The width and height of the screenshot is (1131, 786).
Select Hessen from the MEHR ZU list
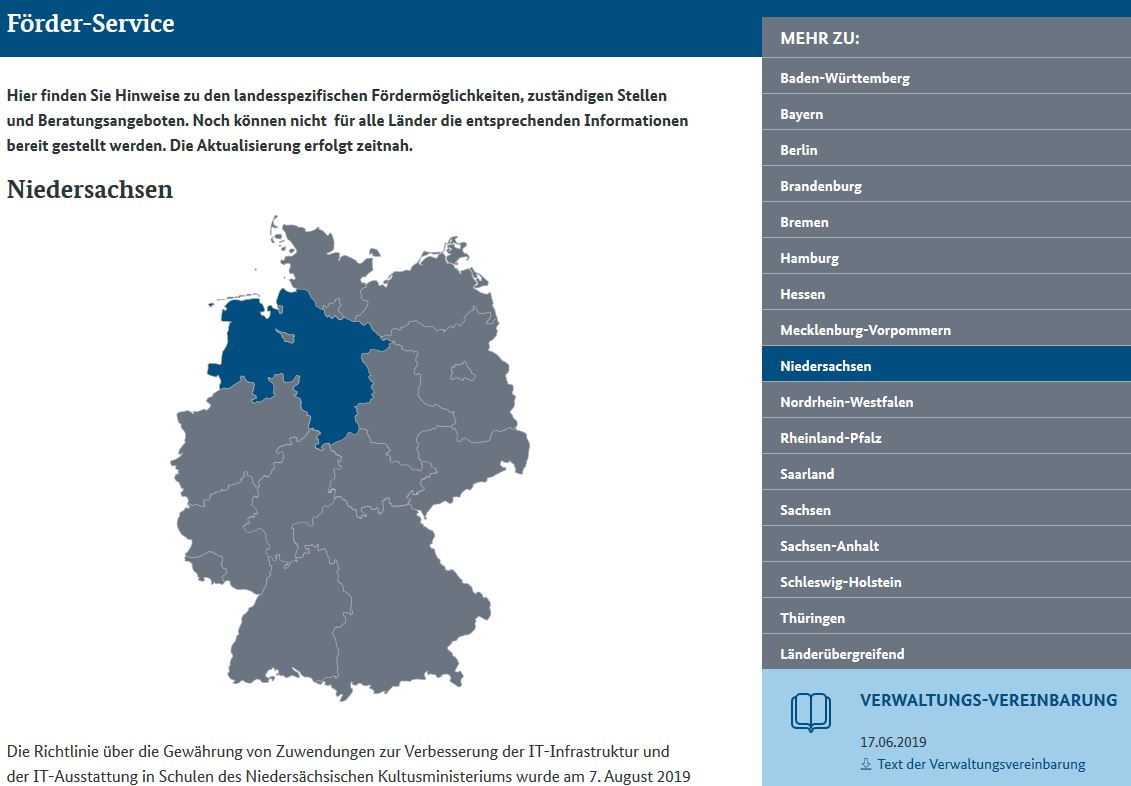point(803,292)
